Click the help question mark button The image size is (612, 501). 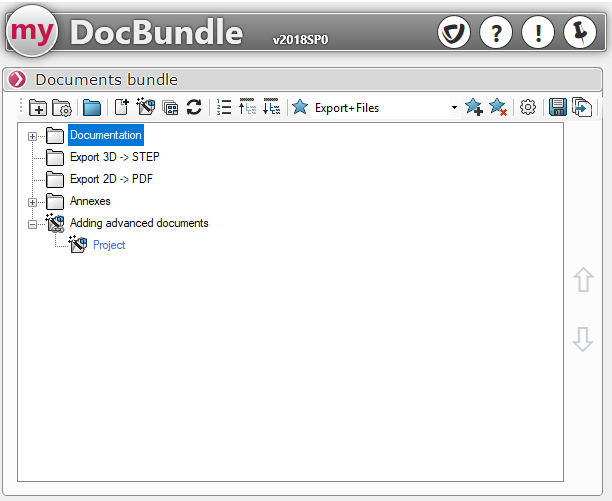496,33
